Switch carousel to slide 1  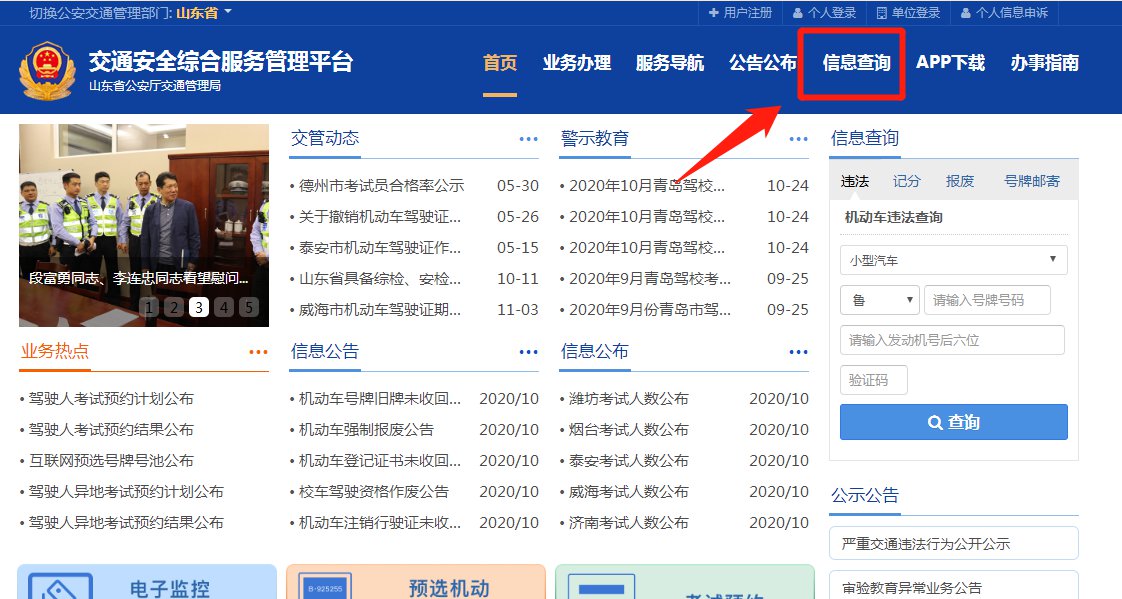tap(149, 308)
